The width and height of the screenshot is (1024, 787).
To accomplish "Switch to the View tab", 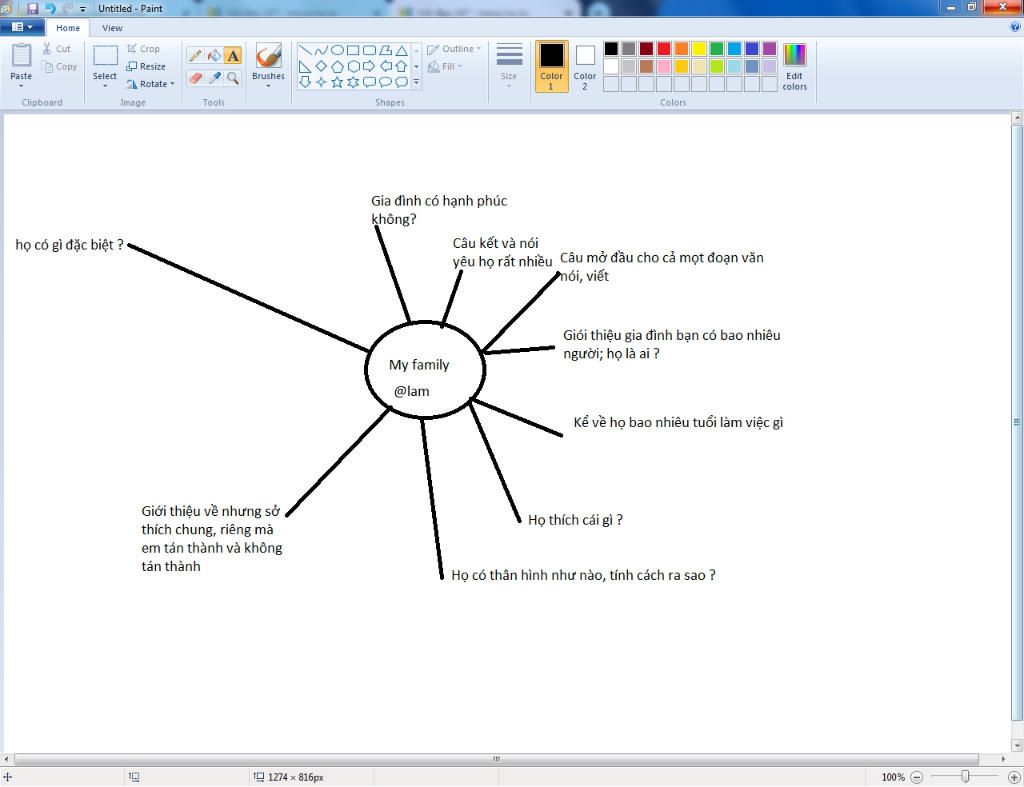I will 112,27.
